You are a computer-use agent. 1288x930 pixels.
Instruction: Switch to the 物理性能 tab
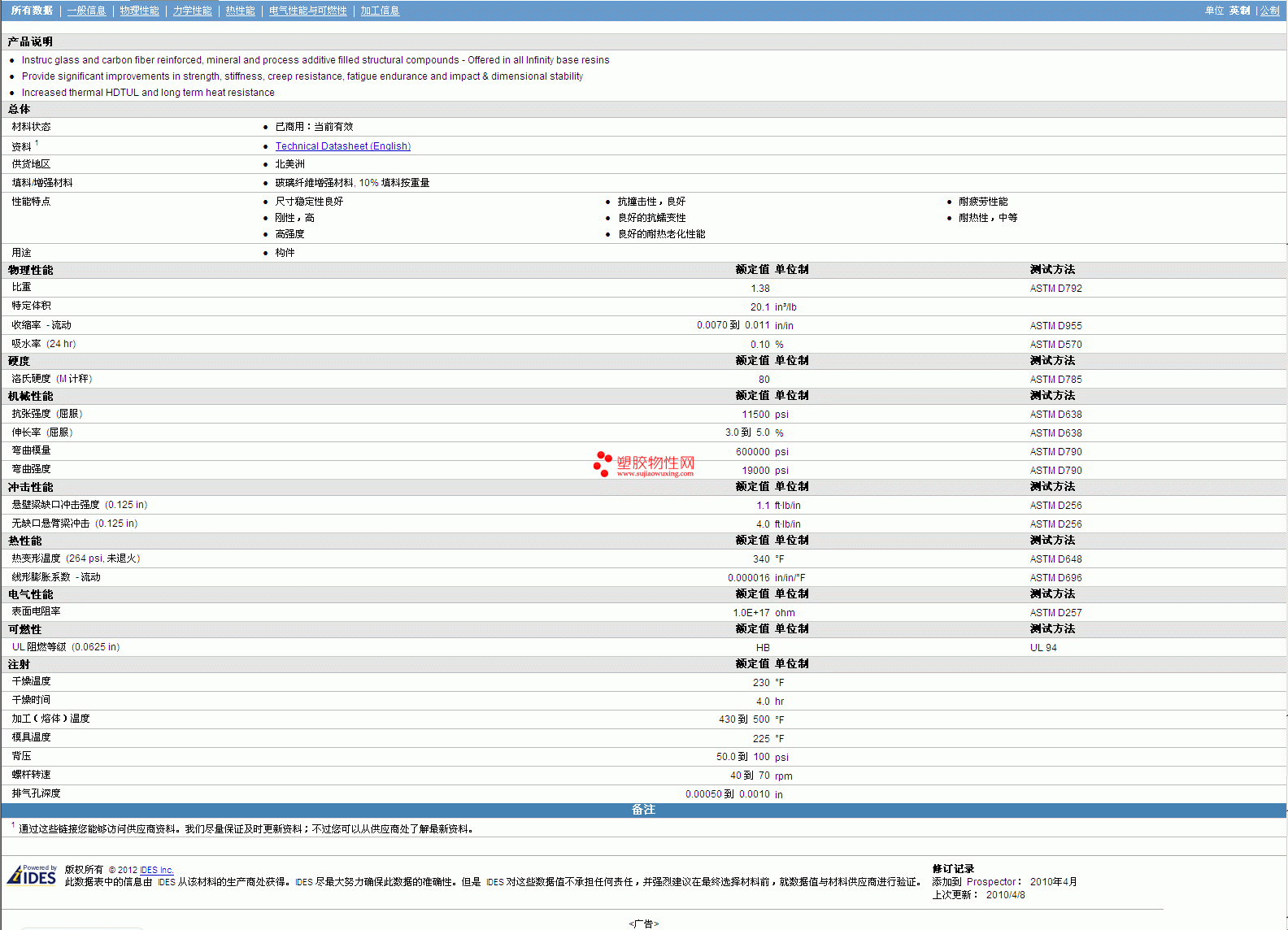pos(139,11)
